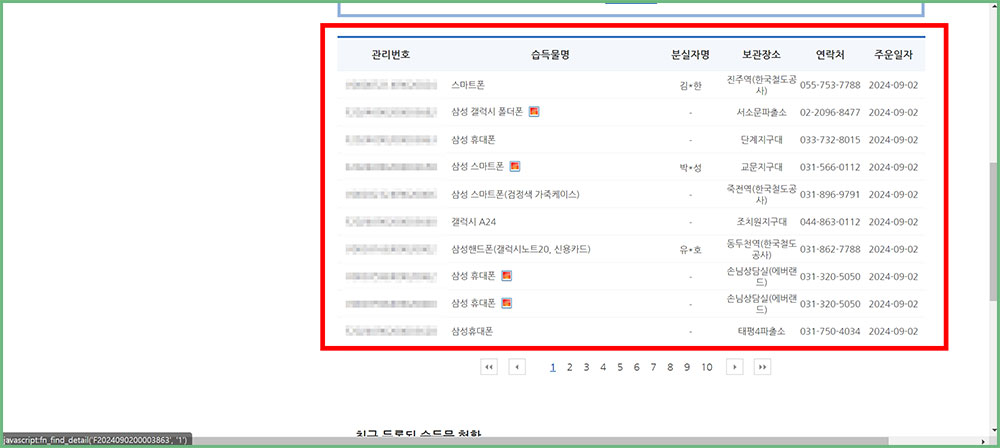Go to page 2 of results

pyautogui.click(x=570, y=367)
